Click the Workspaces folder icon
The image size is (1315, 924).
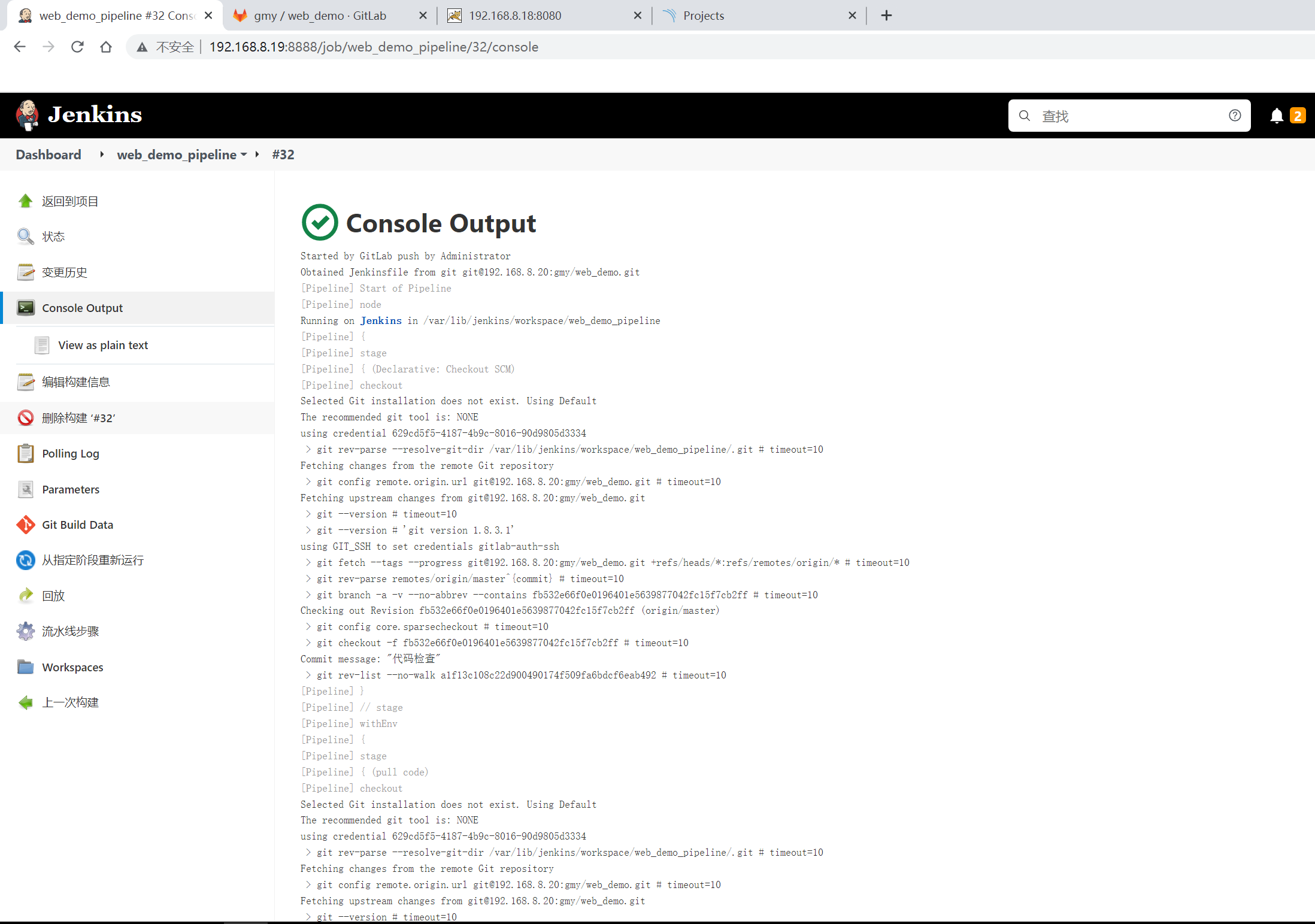point(25,667)
